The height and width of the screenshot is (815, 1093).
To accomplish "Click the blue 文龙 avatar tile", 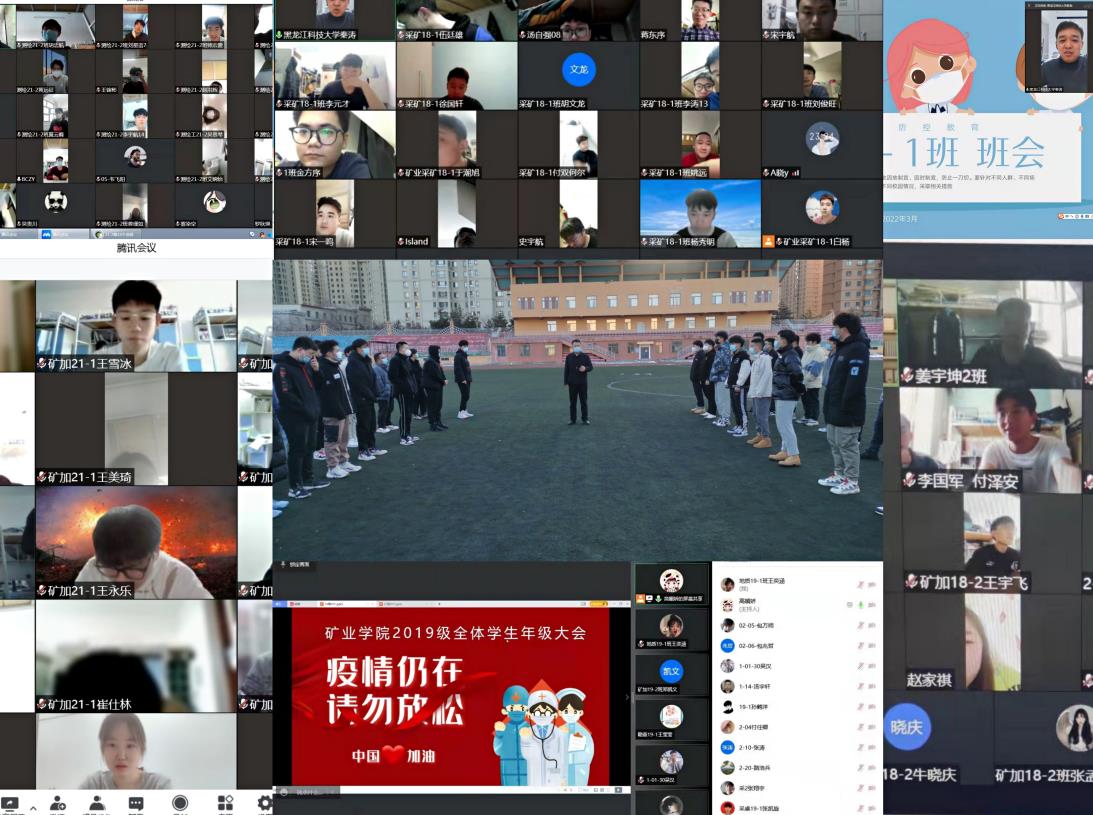I will (578, 69).
